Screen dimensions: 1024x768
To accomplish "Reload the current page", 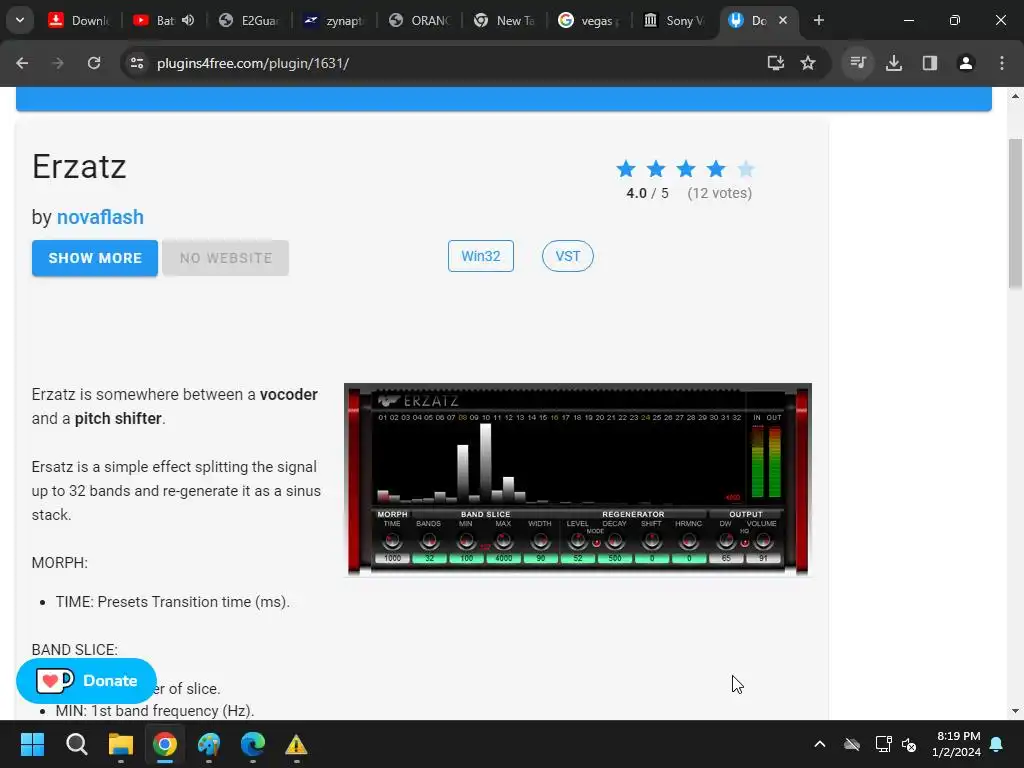I will point(94,63).
